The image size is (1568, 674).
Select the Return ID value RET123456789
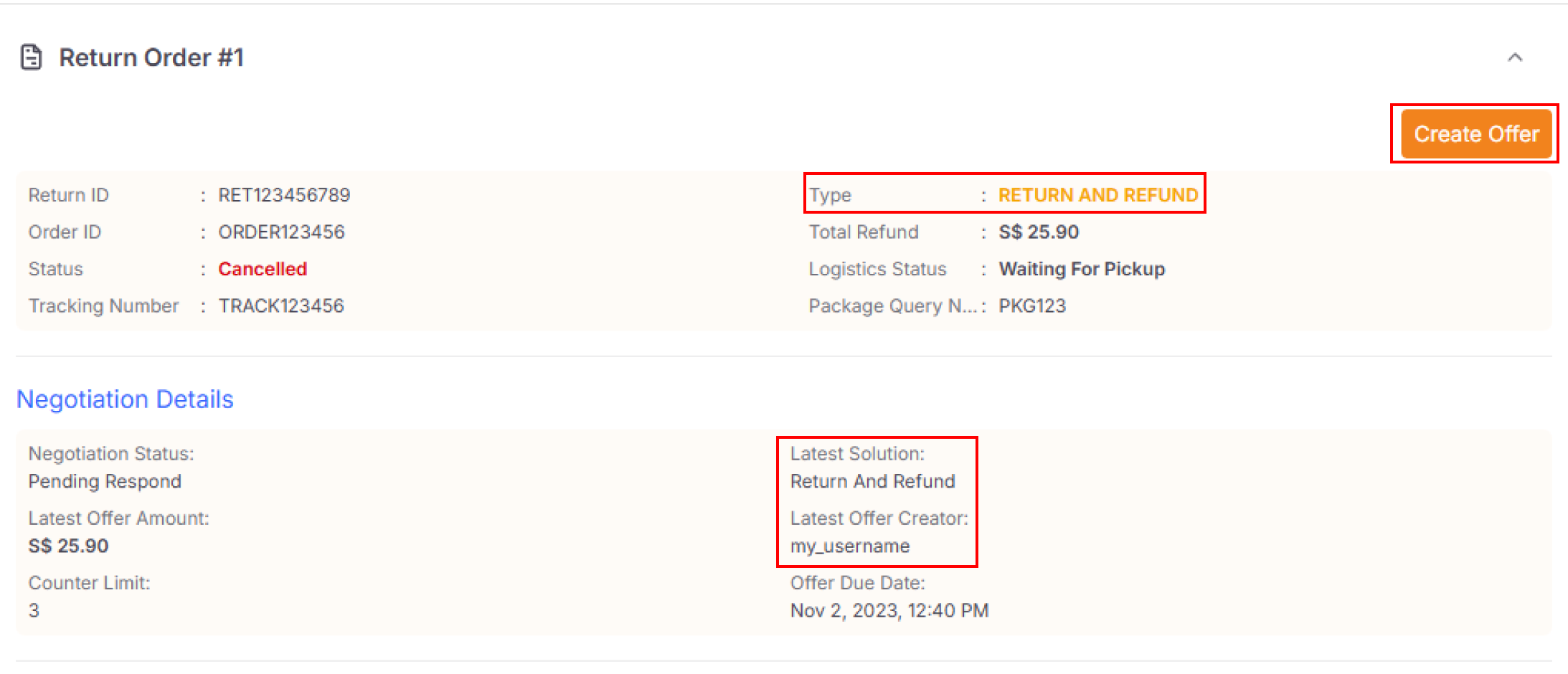pos(284,195)
